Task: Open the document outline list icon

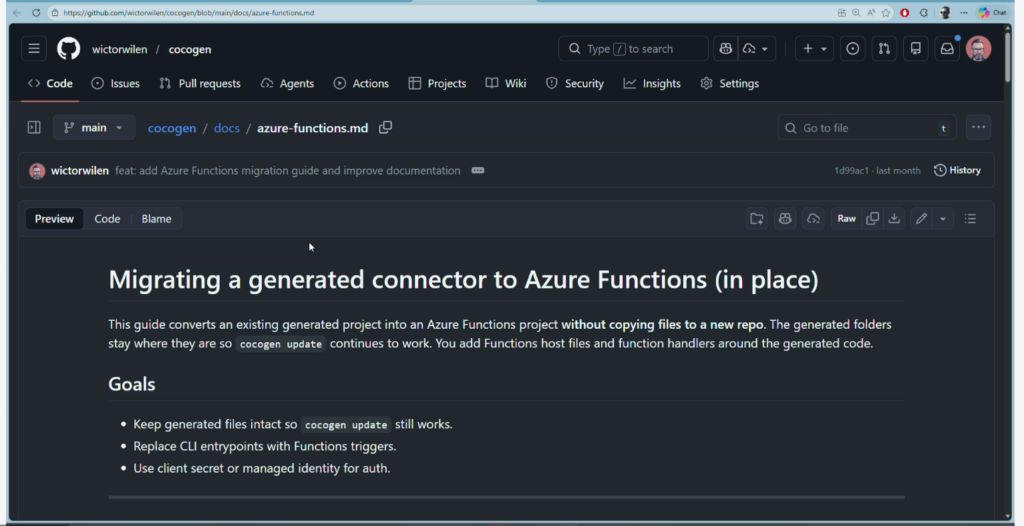Action: pyautogui.click(x=970, y=219)
